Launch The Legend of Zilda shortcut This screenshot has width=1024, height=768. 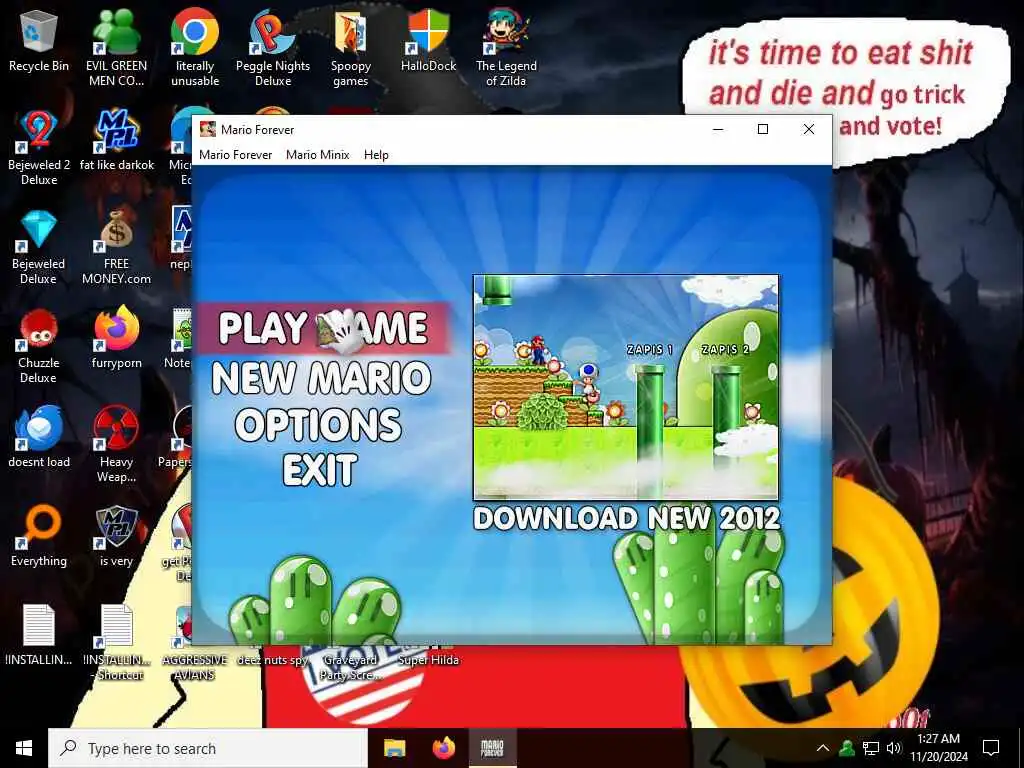506,48
